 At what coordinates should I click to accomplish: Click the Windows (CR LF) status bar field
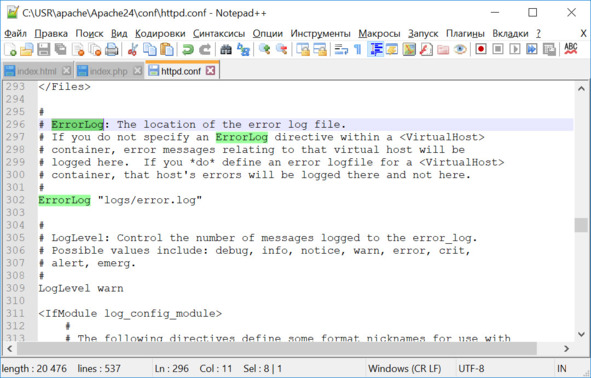[x=404, y=368]
